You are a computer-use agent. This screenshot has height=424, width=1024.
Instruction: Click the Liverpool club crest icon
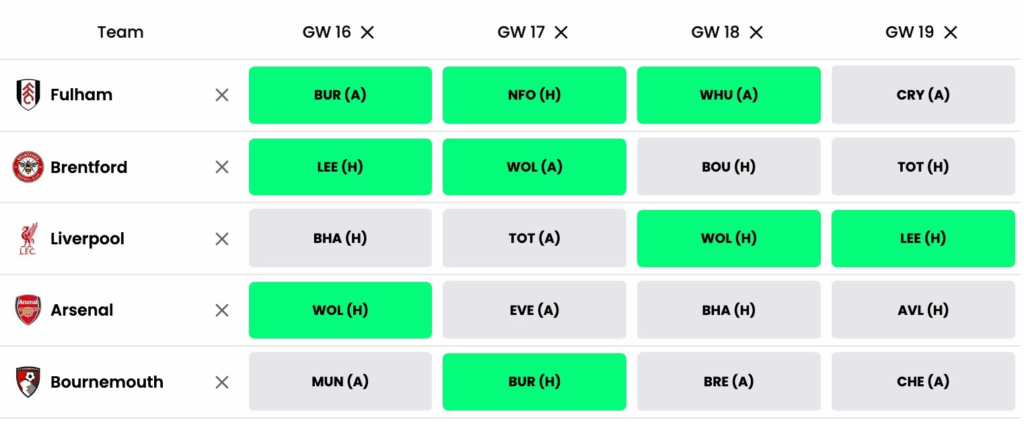click(28, 239)
